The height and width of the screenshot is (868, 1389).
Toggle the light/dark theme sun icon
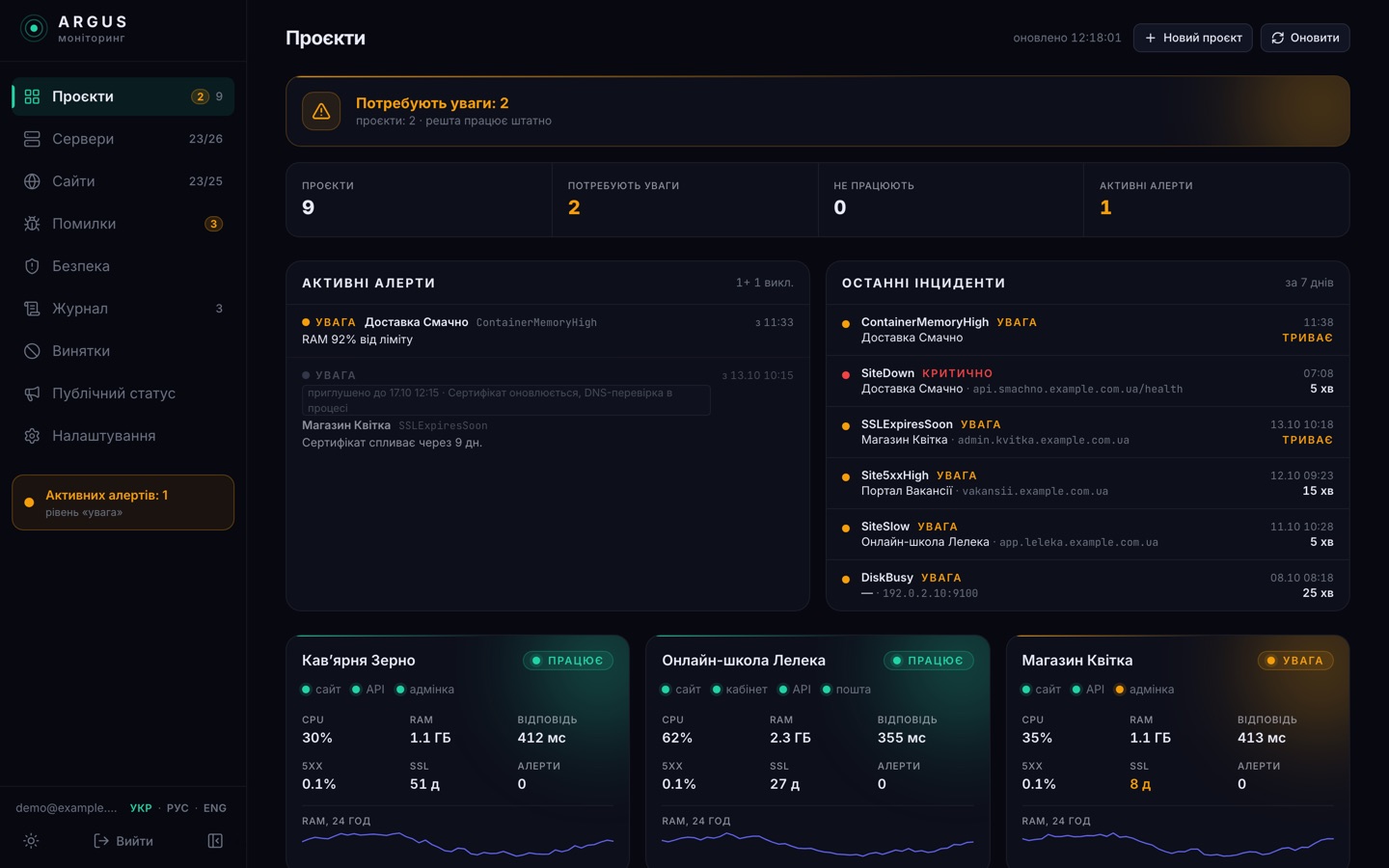coord(31,841)
